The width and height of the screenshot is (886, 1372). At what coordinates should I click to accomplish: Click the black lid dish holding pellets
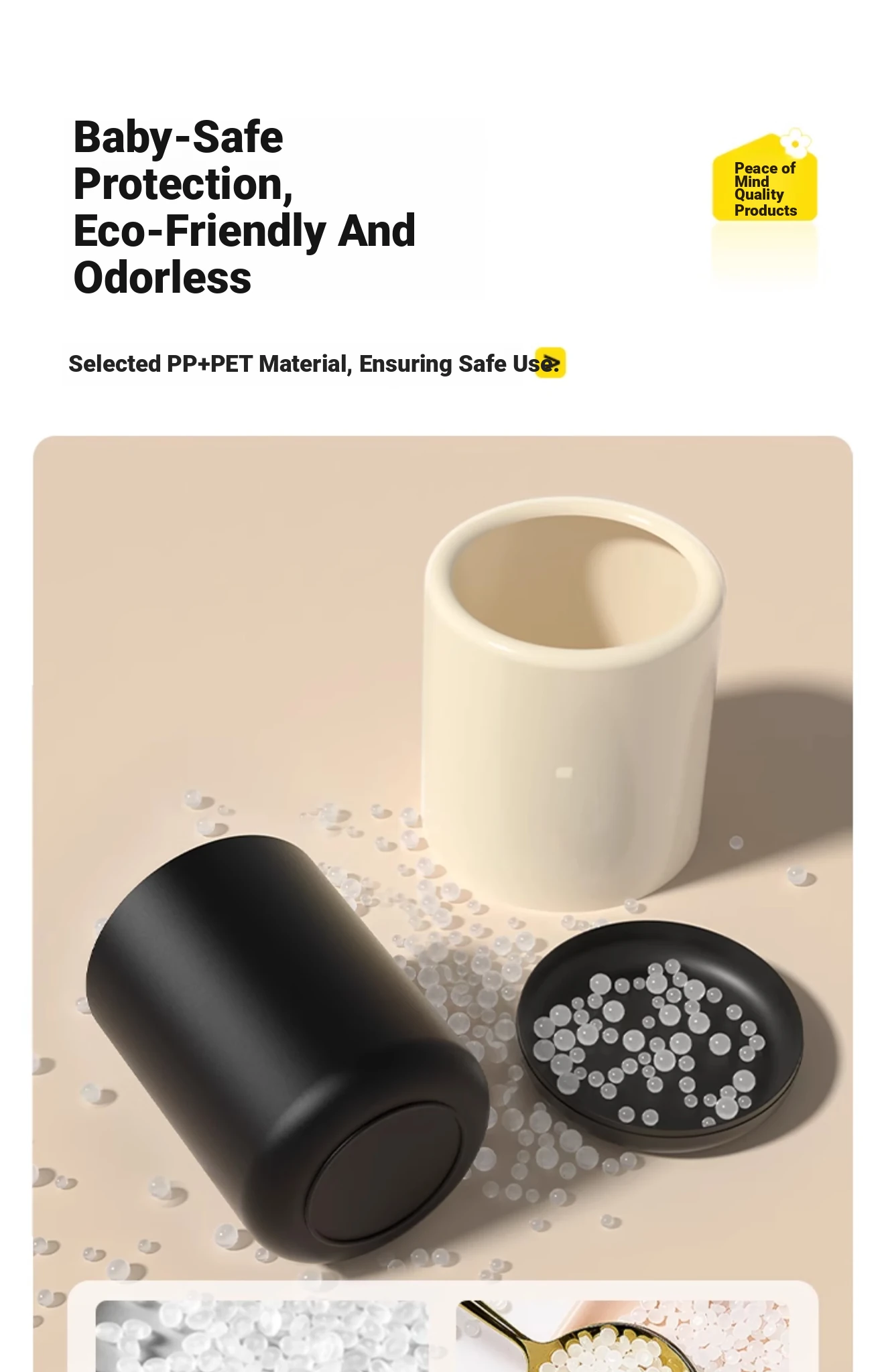coord(659,1036)
